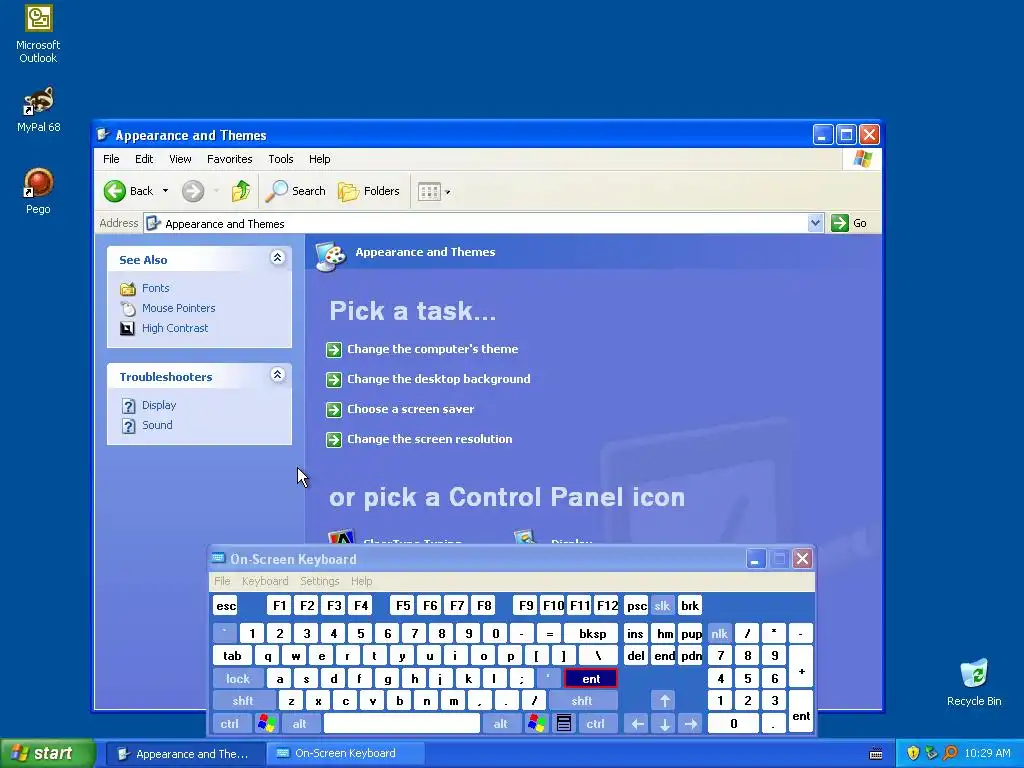Click the down arrow key
Image resolution: width=1024 pixels, height=768 pixels.
click(x=664, y=724)
